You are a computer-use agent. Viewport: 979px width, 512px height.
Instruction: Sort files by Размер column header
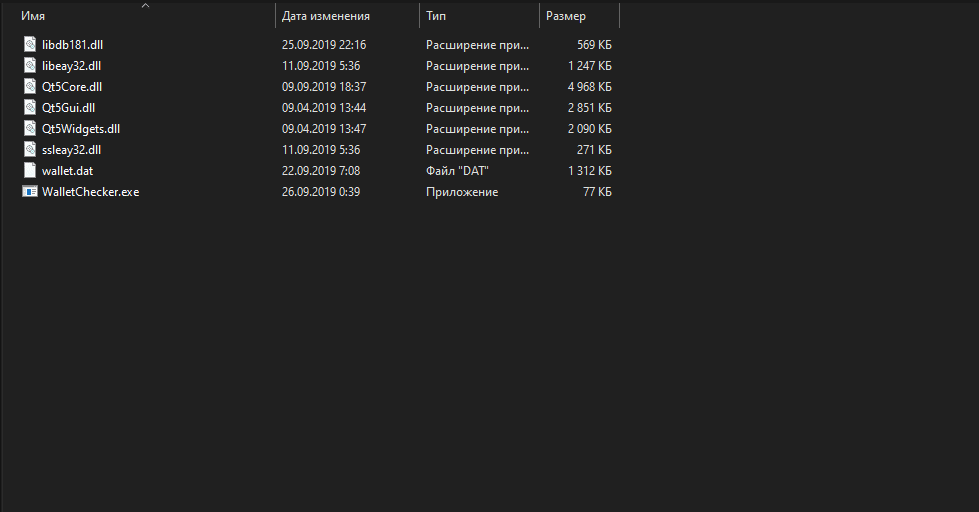[566, 17]
